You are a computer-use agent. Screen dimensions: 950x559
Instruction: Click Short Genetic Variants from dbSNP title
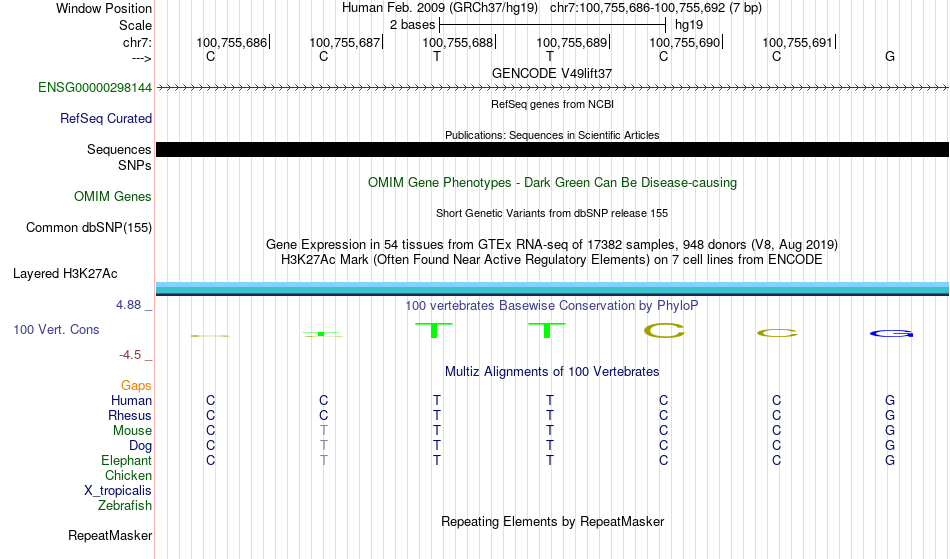coord(552,213)
